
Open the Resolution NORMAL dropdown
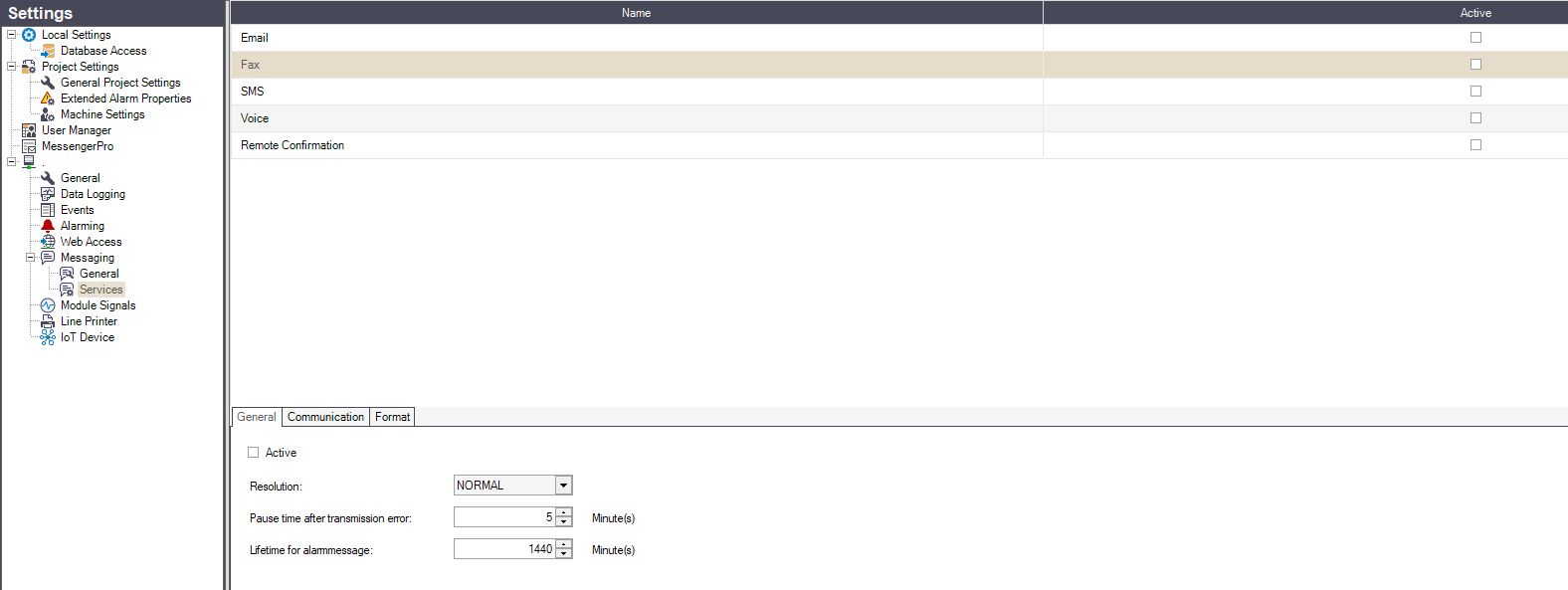[563, 486]
